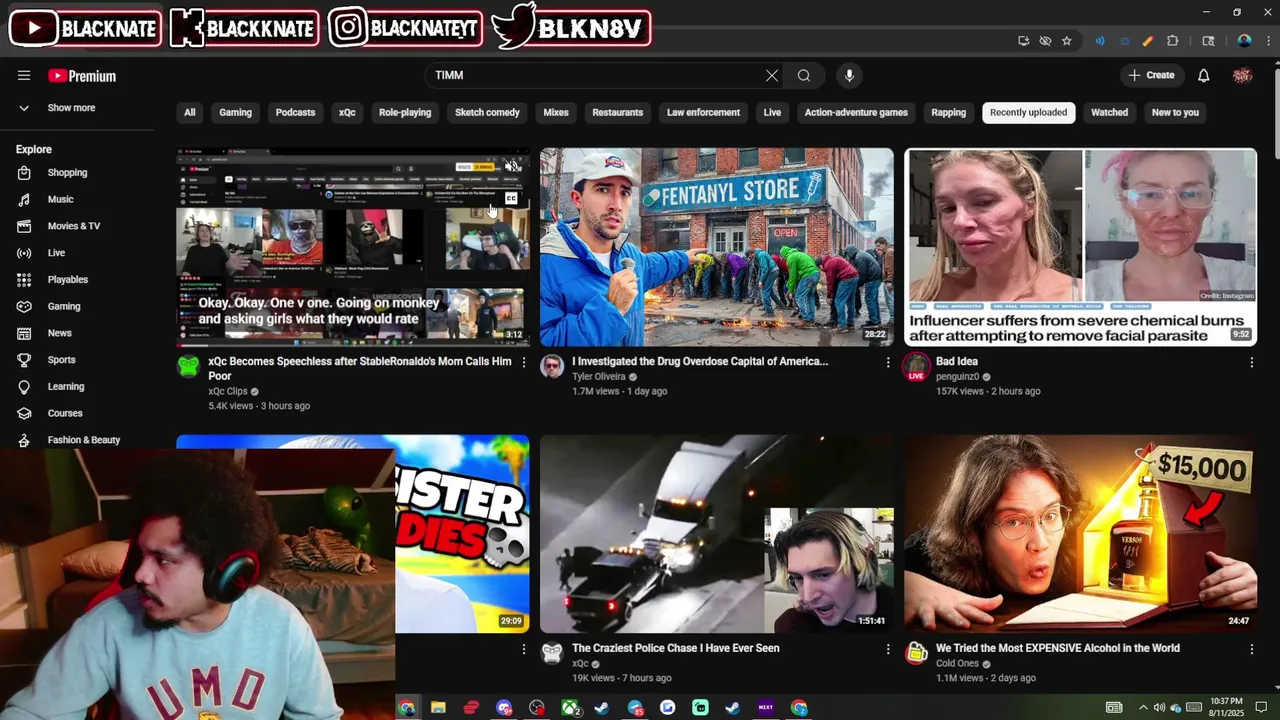Click the install app icon in address bar
The image size is (1280, 720).
(x=1023, y=41)
